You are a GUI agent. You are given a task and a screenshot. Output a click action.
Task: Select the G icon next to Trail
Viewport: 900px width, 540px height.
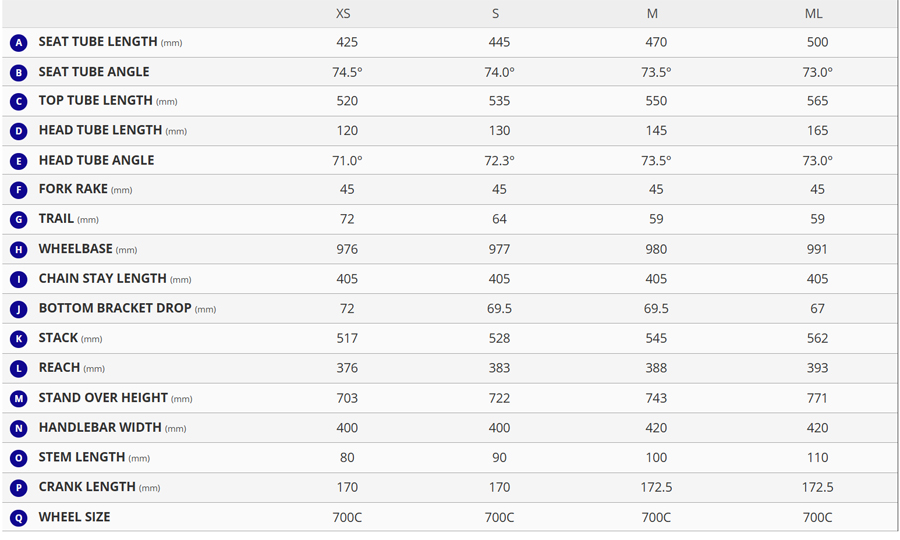pos(18,220)
